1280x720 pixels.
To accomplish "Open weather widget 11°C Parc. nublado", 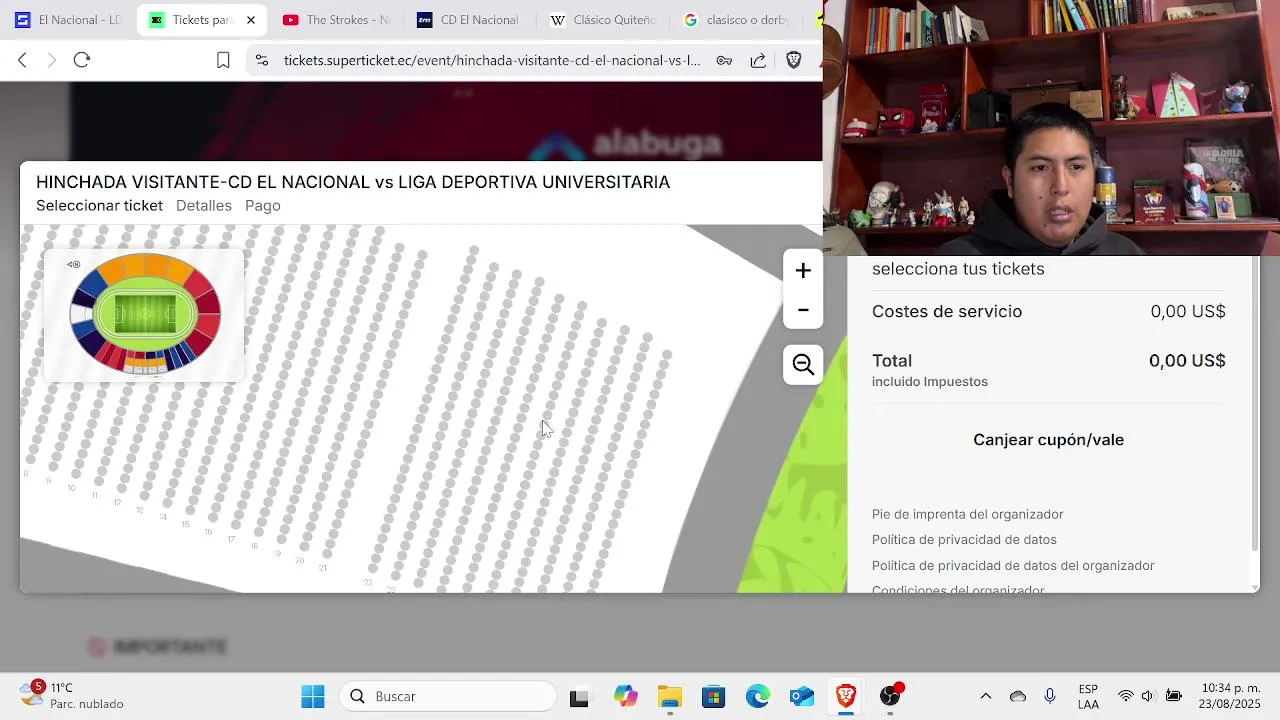I will [x=72, y=696].
